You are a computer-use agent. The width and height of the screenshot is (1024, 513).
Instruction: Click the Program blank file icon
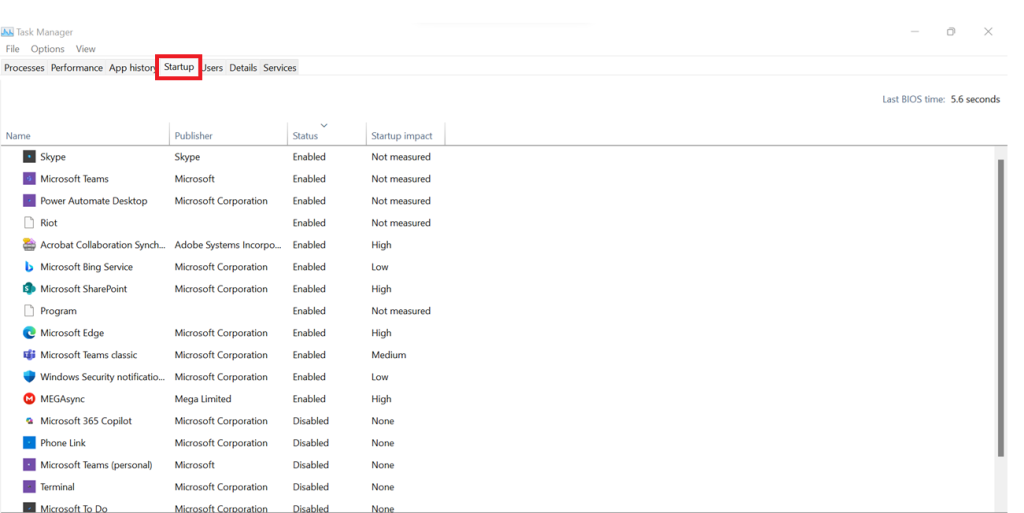click(x=29, y=311)
